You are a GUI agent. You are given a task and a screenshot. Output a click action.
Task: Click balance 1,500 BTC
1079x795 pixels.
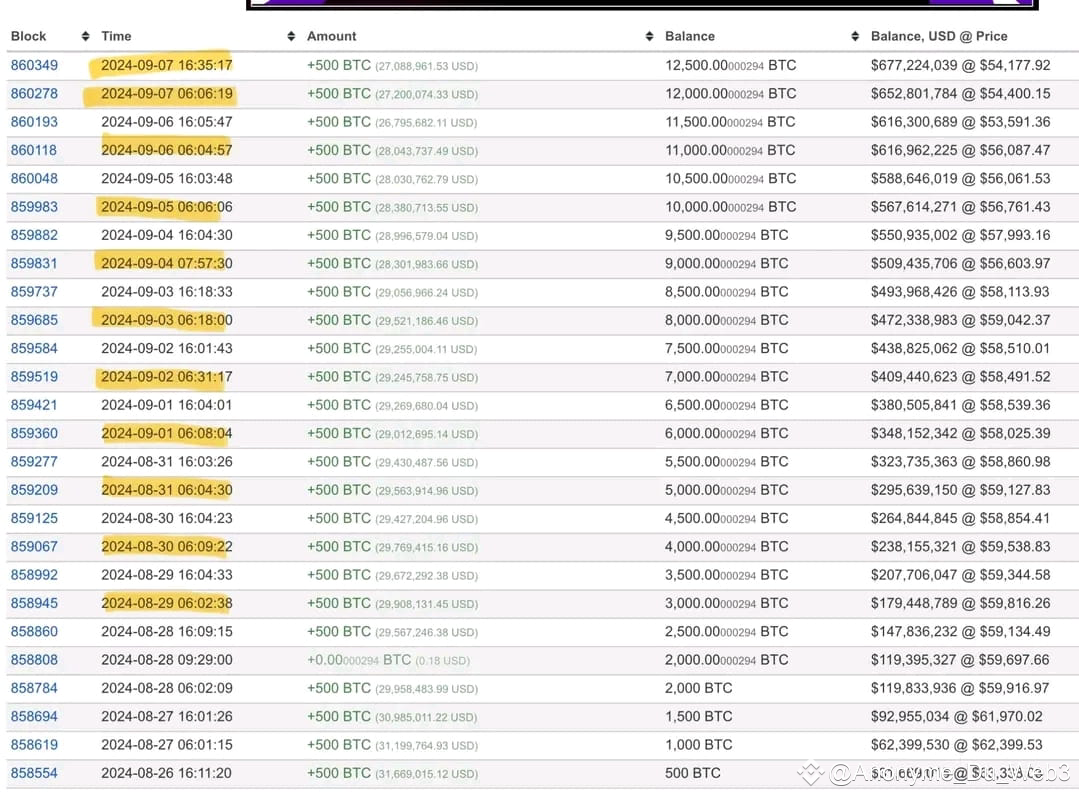coord(698,717)
